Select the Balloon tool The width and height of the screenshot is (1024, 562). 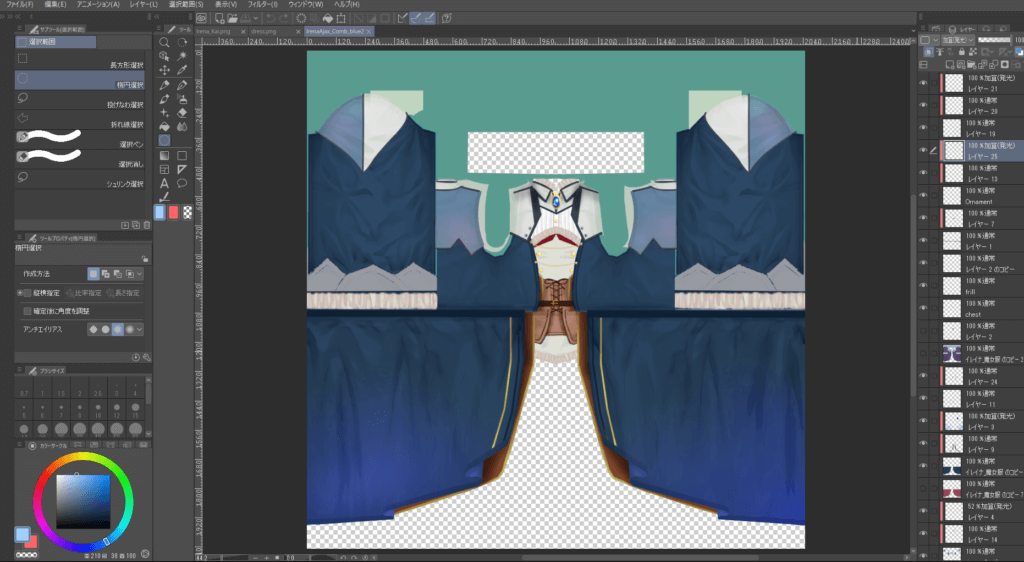click(182, 183)
